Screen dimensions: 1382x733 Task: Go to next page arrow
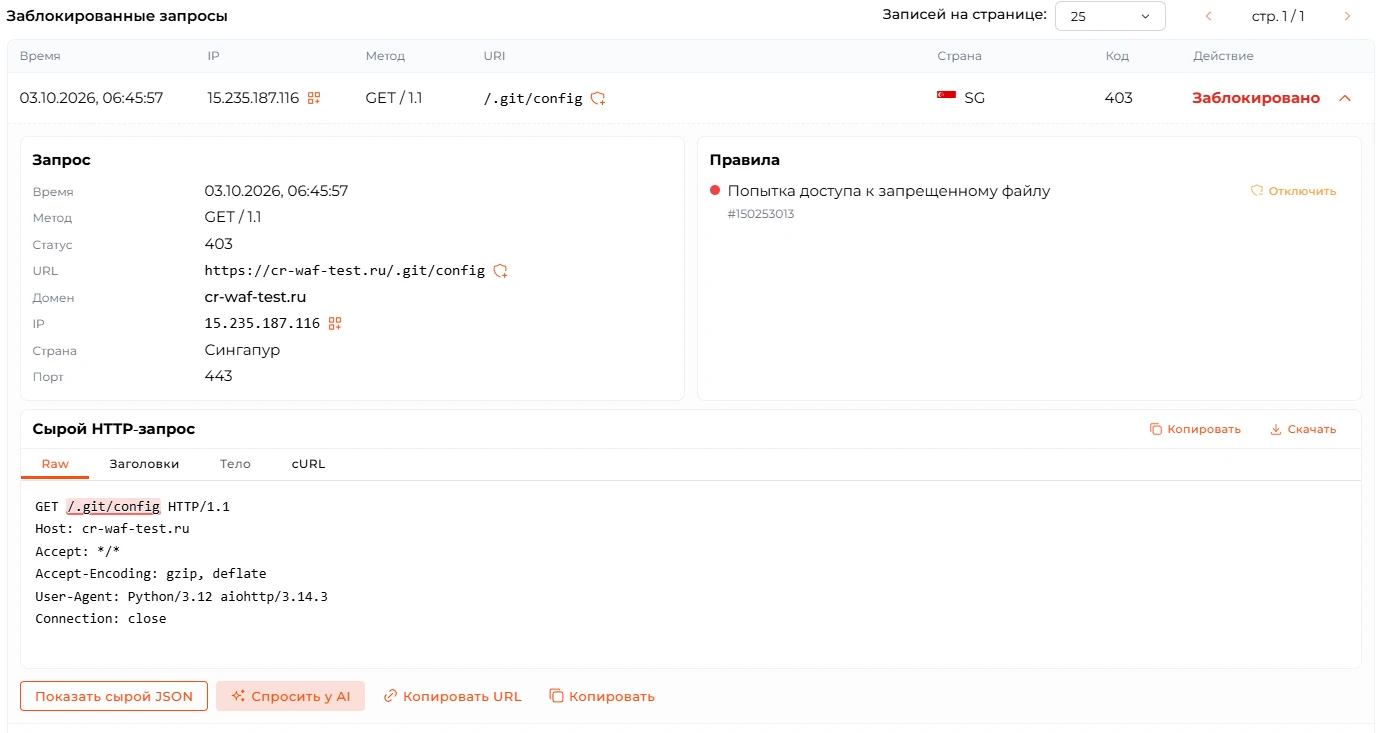(1347, 16)
